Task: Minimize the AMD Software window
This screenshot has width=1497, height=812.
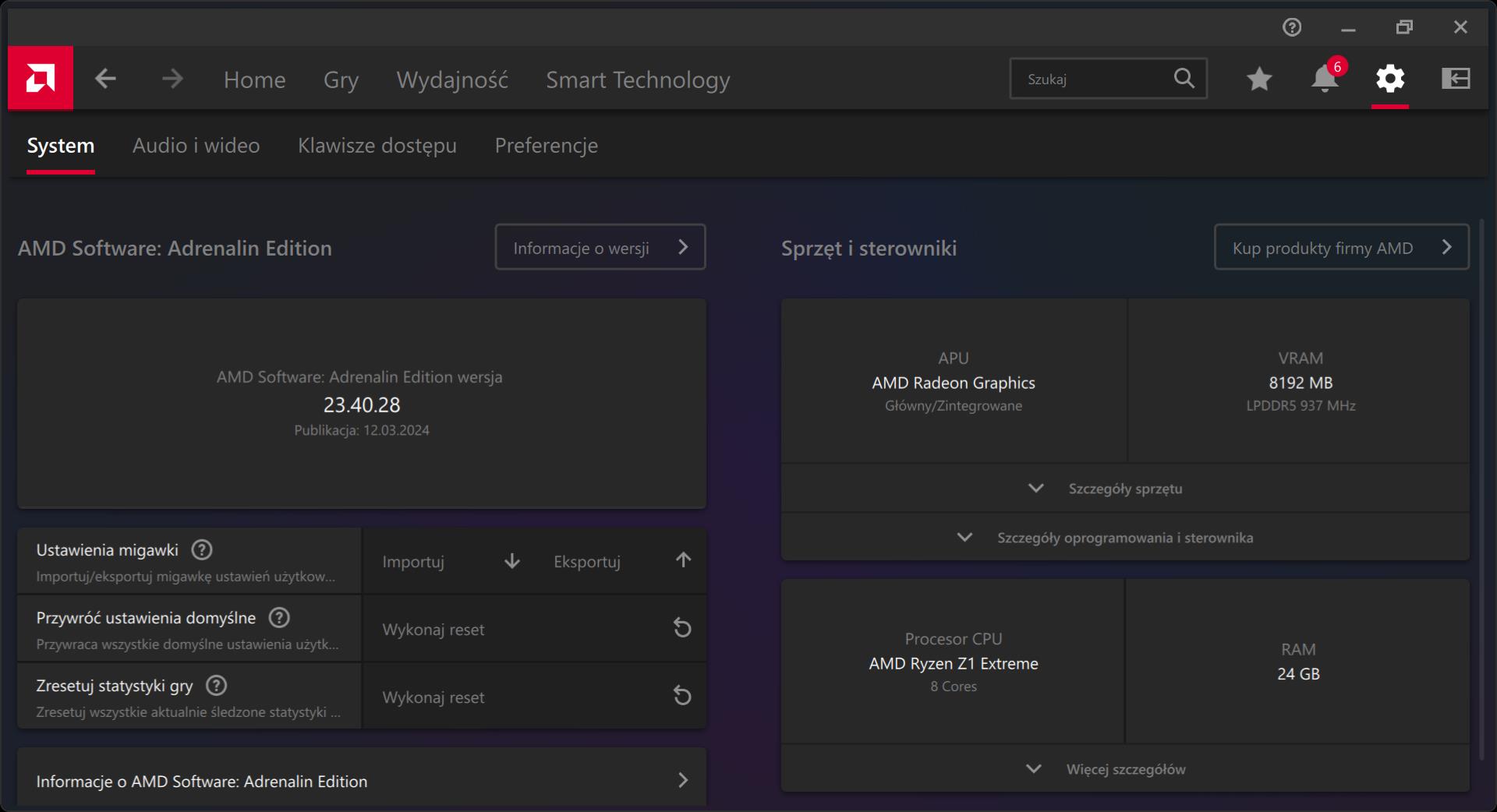Action: click(x=1348, y=28)
